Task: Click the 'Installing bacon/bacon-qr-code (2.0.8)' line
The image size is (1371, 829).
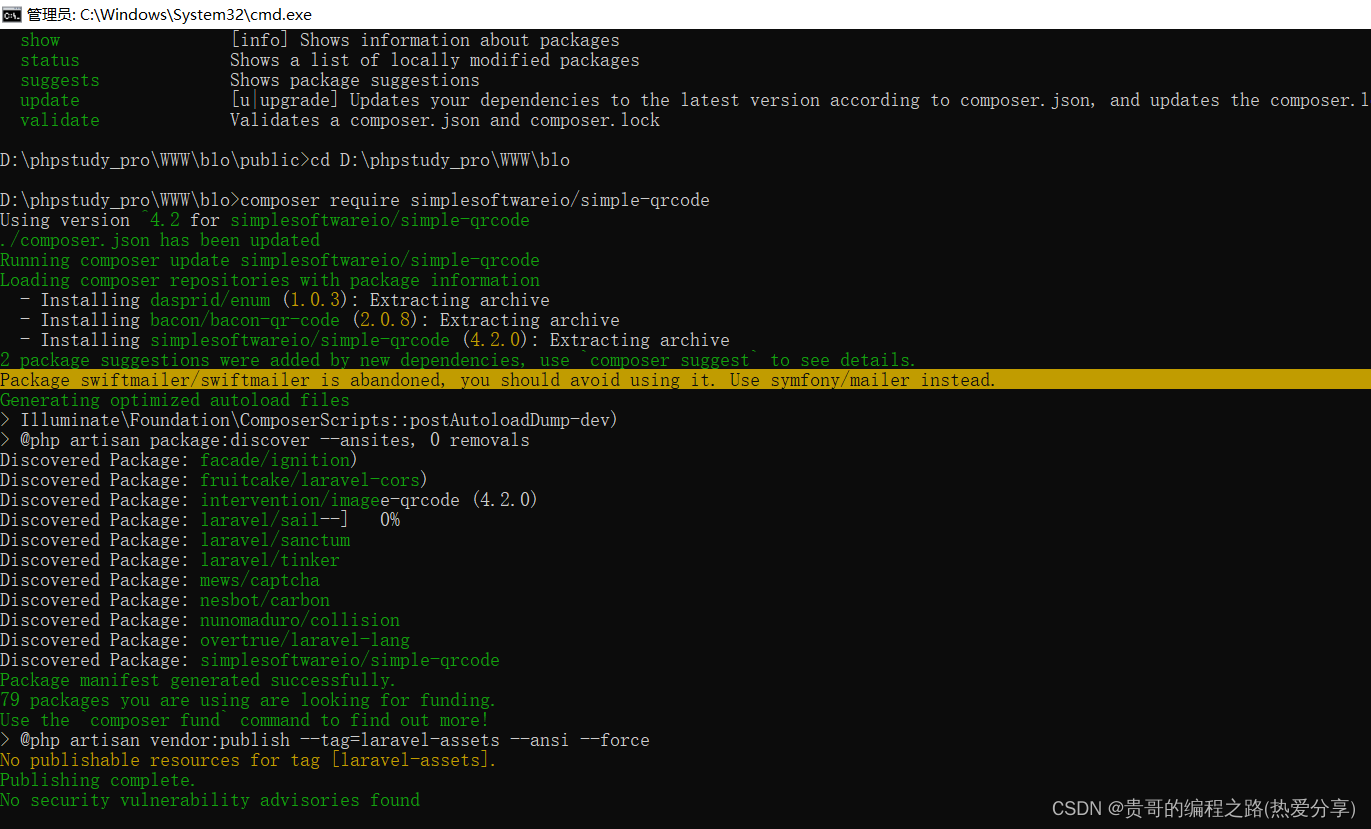Action: [320, 320]
